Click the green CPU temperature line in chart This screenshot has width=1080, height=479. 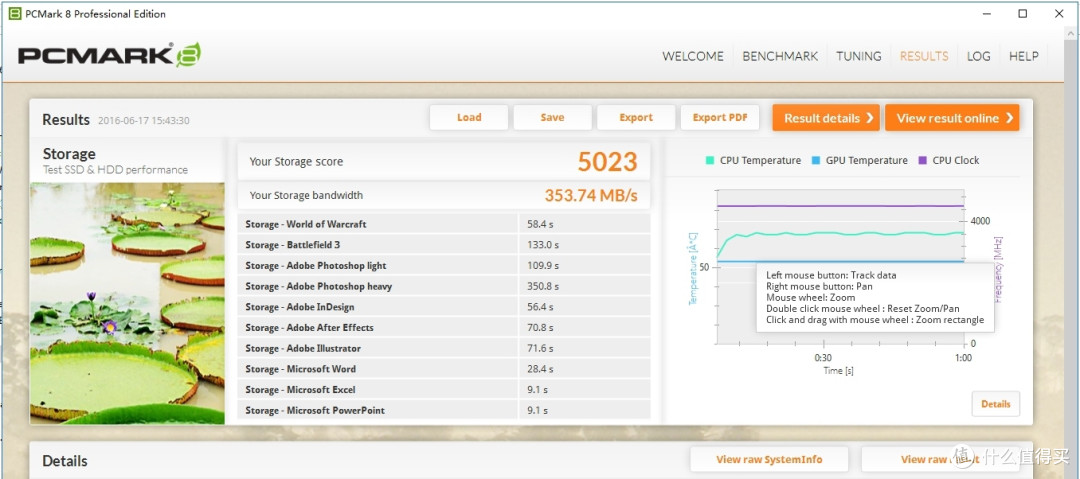(840, 234)
